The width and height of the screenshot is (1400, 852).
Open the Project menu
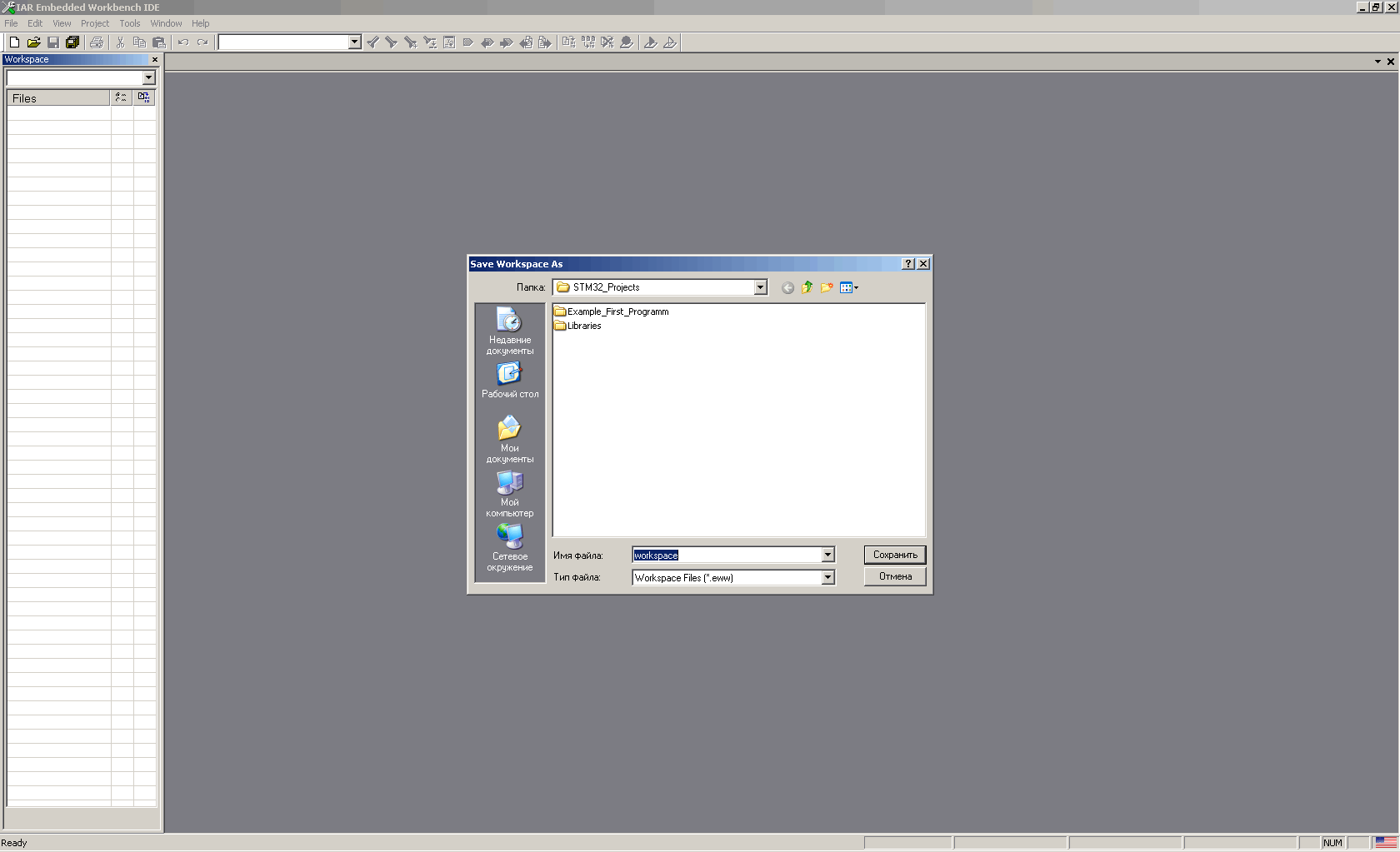click(x=94, y=23)
